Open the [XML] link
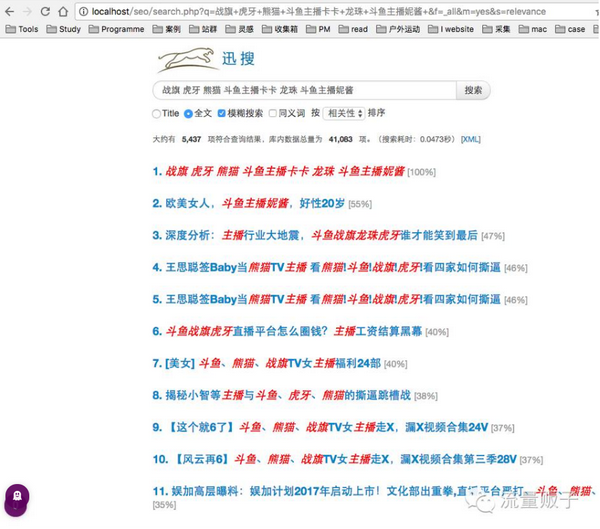Viewport: 600px width, 529px height. (x=471, y=139)
